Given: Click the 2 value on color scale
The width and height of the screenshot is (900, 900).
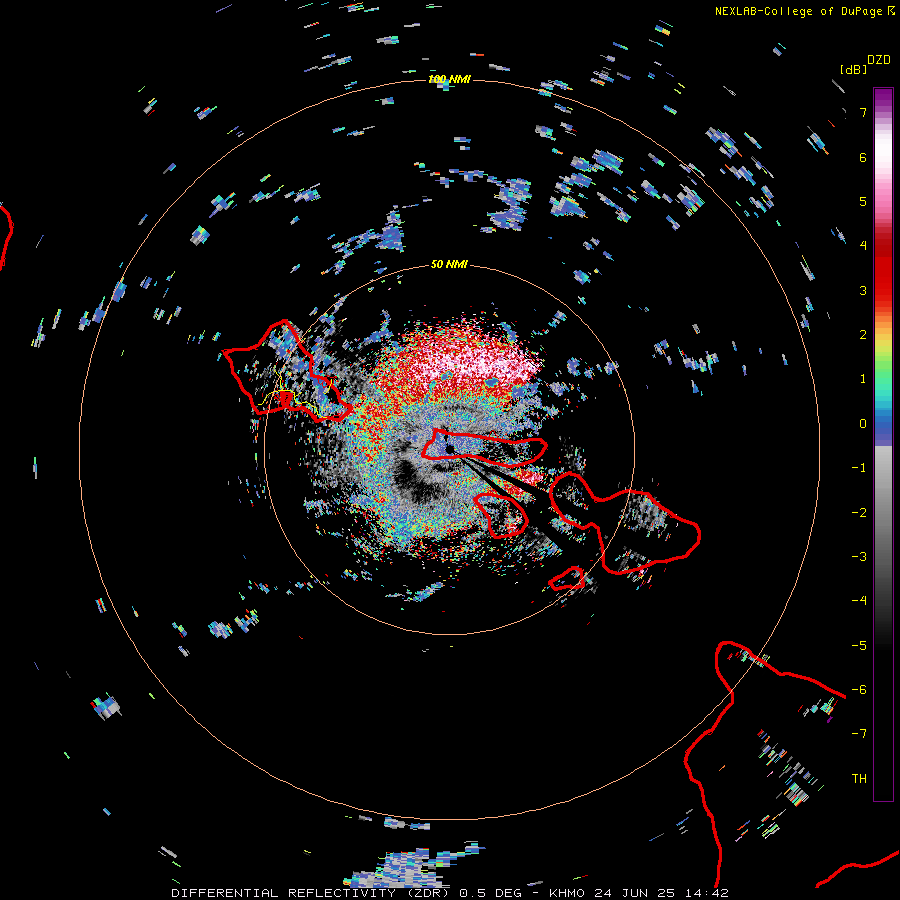Looking at the screenshot, I should (x=863, y=335).
